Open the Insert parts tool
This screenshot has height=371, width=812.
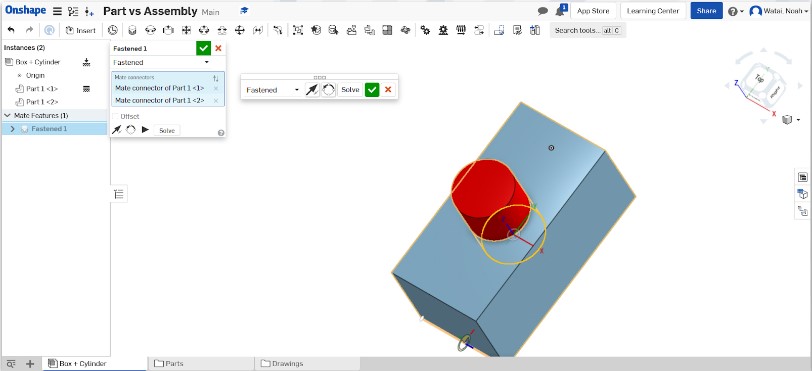[80, 31]
